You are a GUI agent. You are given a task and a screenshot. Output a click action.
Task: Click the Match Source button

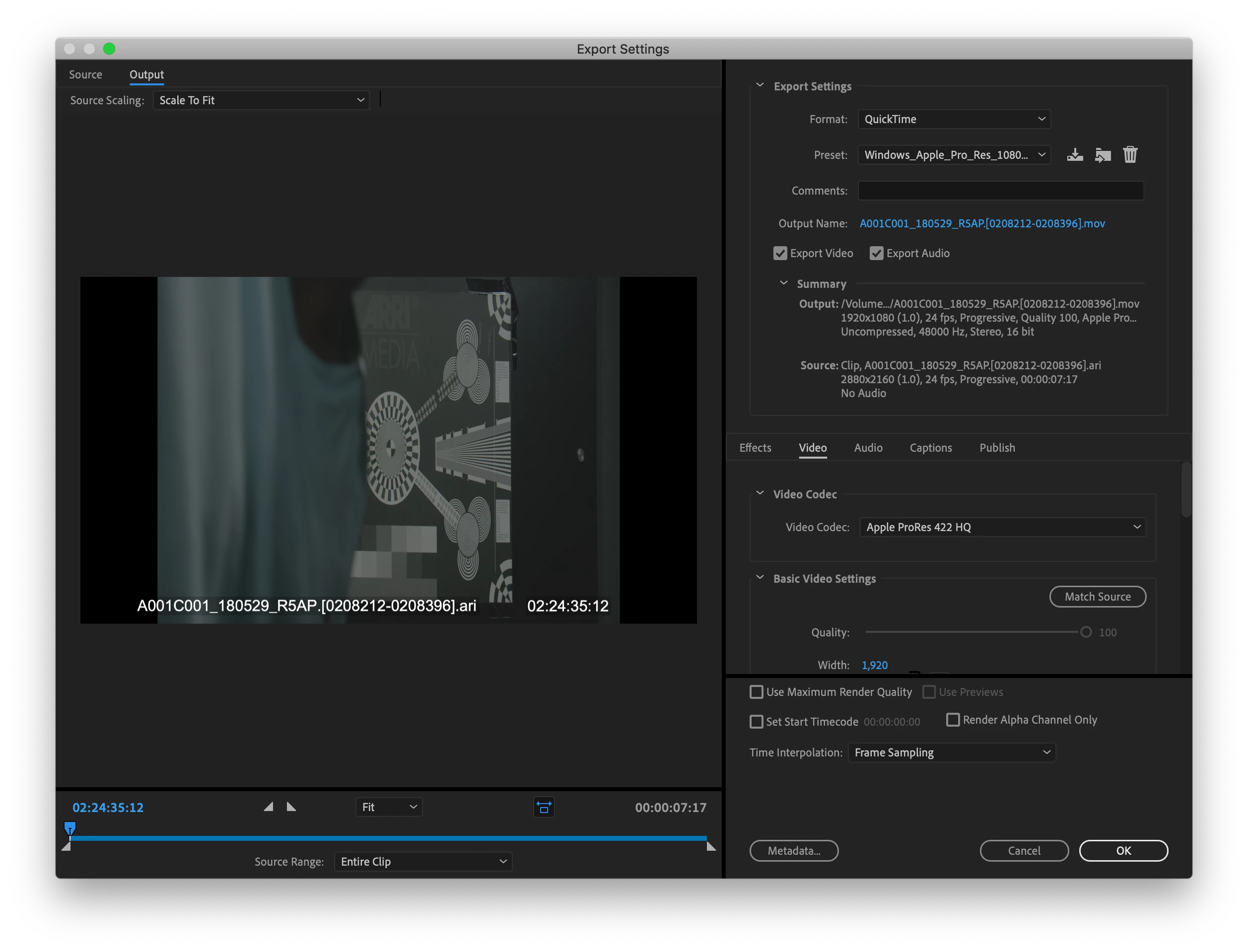pyautogui.click(x=1097, y=597)
